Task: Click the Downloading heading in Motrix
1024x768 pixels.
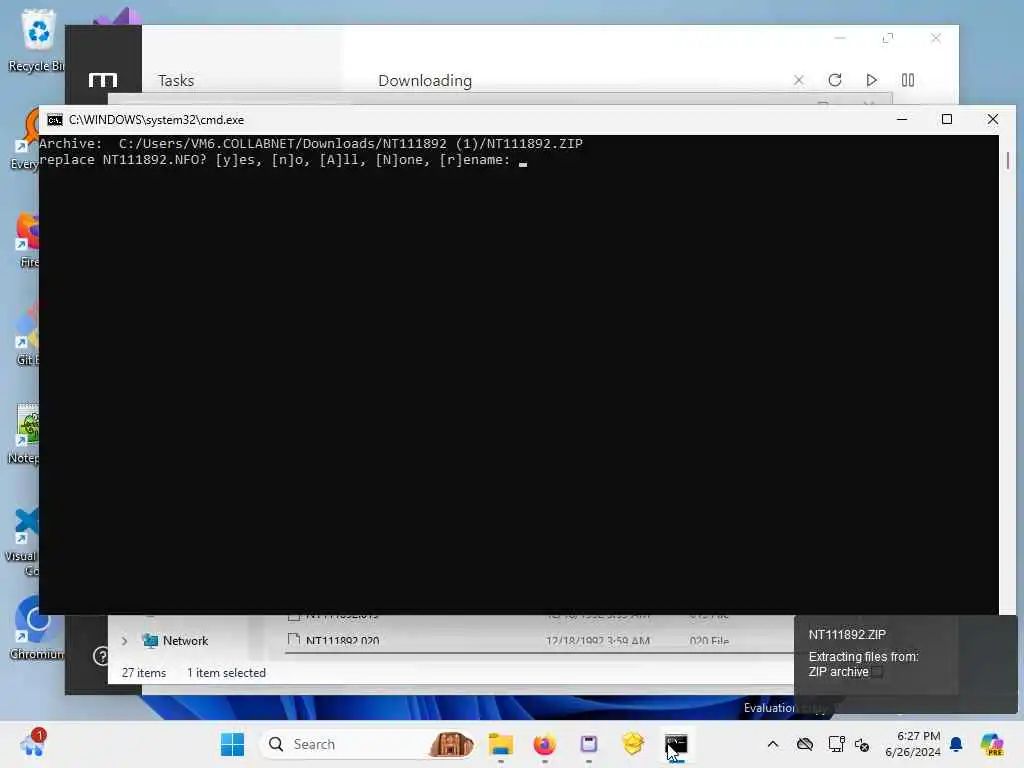Action: [x=425, y=81]
